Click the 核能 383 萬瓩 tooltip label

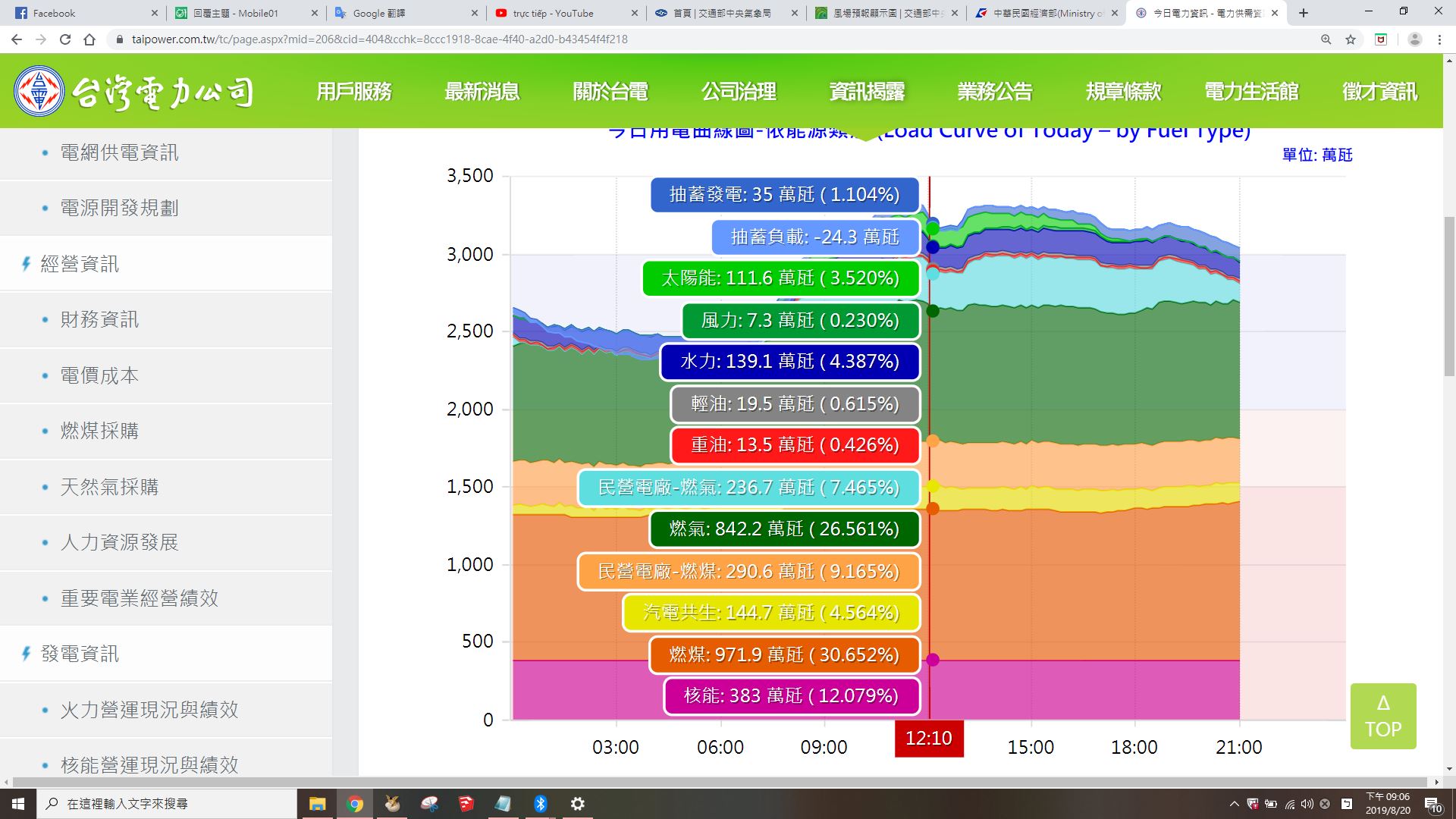(x=792, y=696)
